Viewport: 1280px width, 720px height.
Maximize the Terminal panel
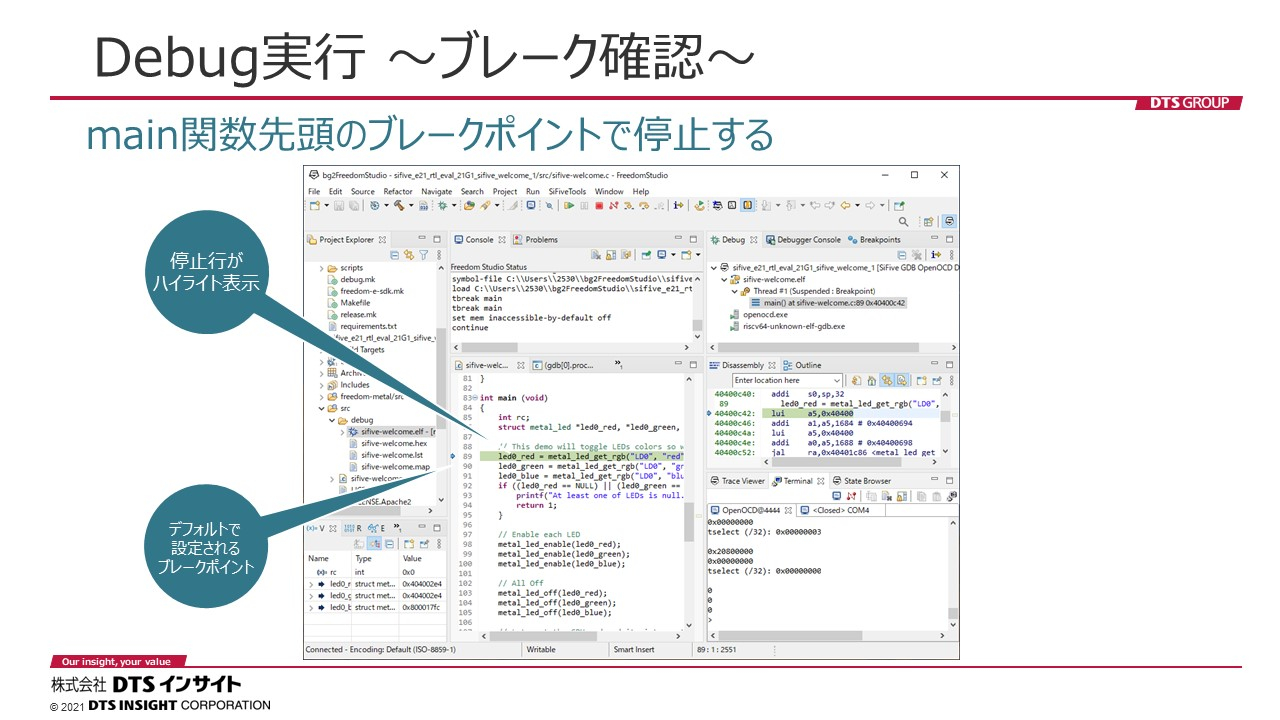pyautogui.click(x=949, y=481)
